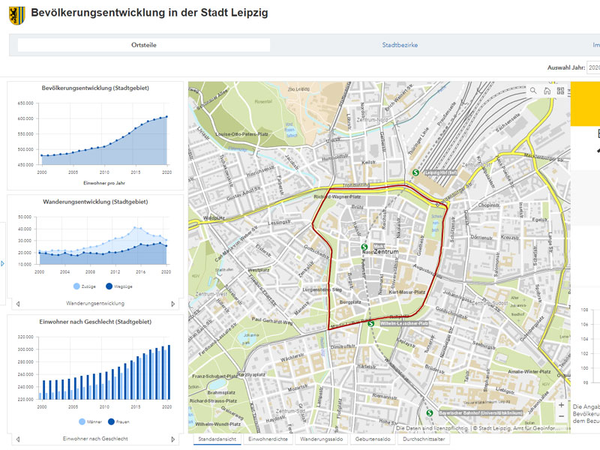Click the Zentrum label on the map

tap(386, 251)
